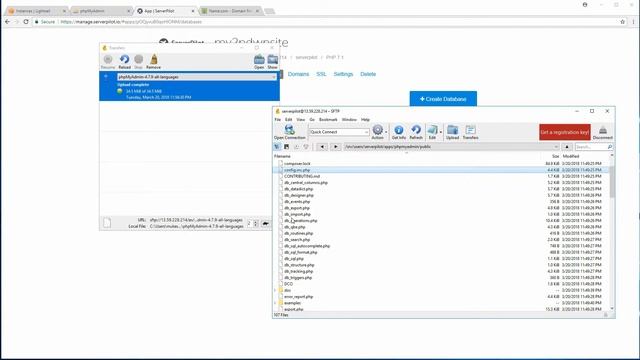Sort by Modified column header

coord(571,156)
